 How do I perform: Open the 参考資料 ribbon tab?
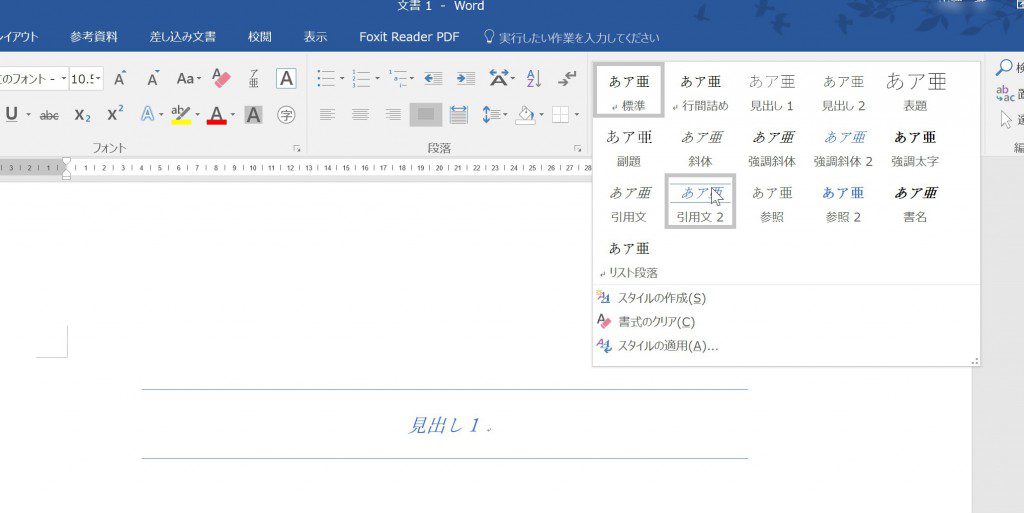tap(94, 37)
